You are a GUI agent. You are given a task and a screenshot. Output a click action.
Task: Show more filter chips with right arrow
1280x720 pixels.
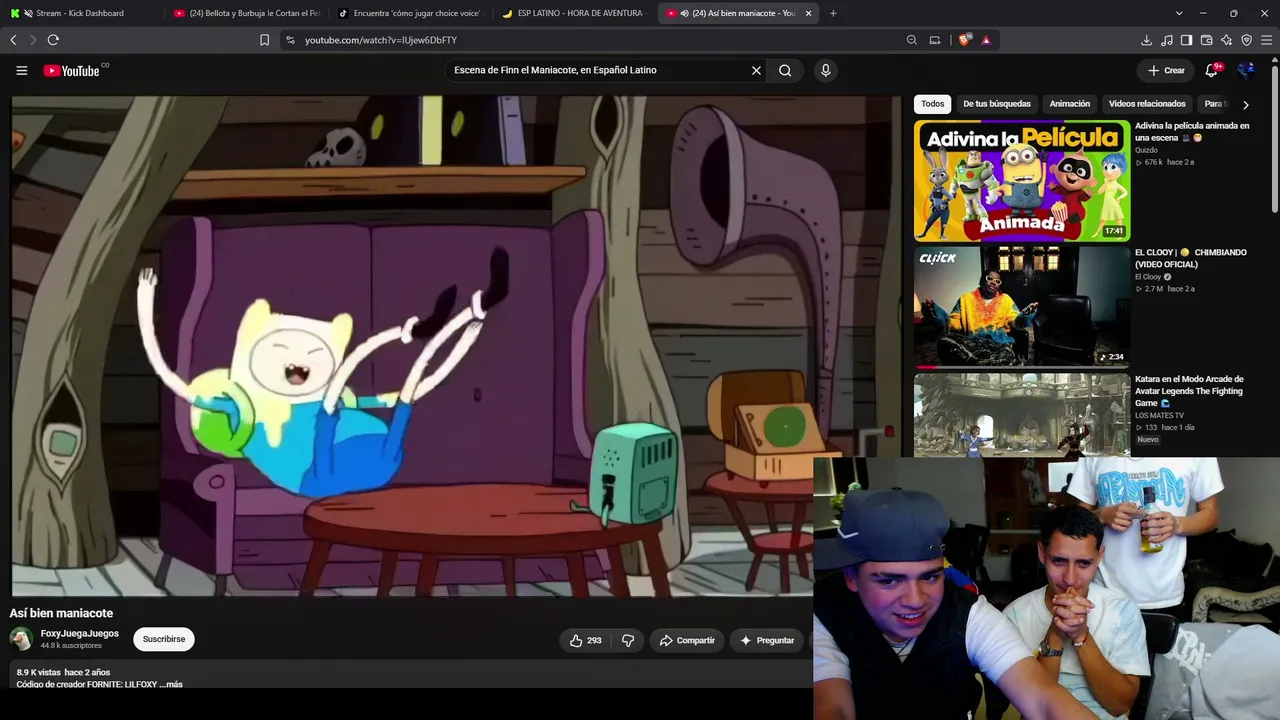point(1245,104)
